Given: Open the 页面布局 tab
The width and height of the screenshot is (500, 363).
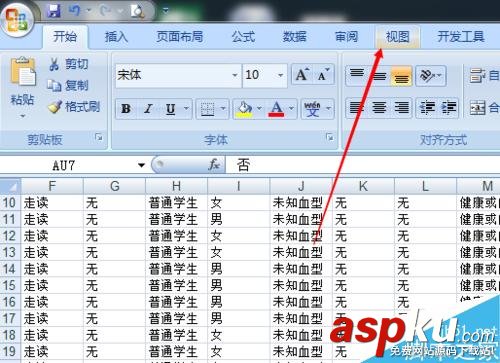Looking at the screenshot, I should [180, 36].
